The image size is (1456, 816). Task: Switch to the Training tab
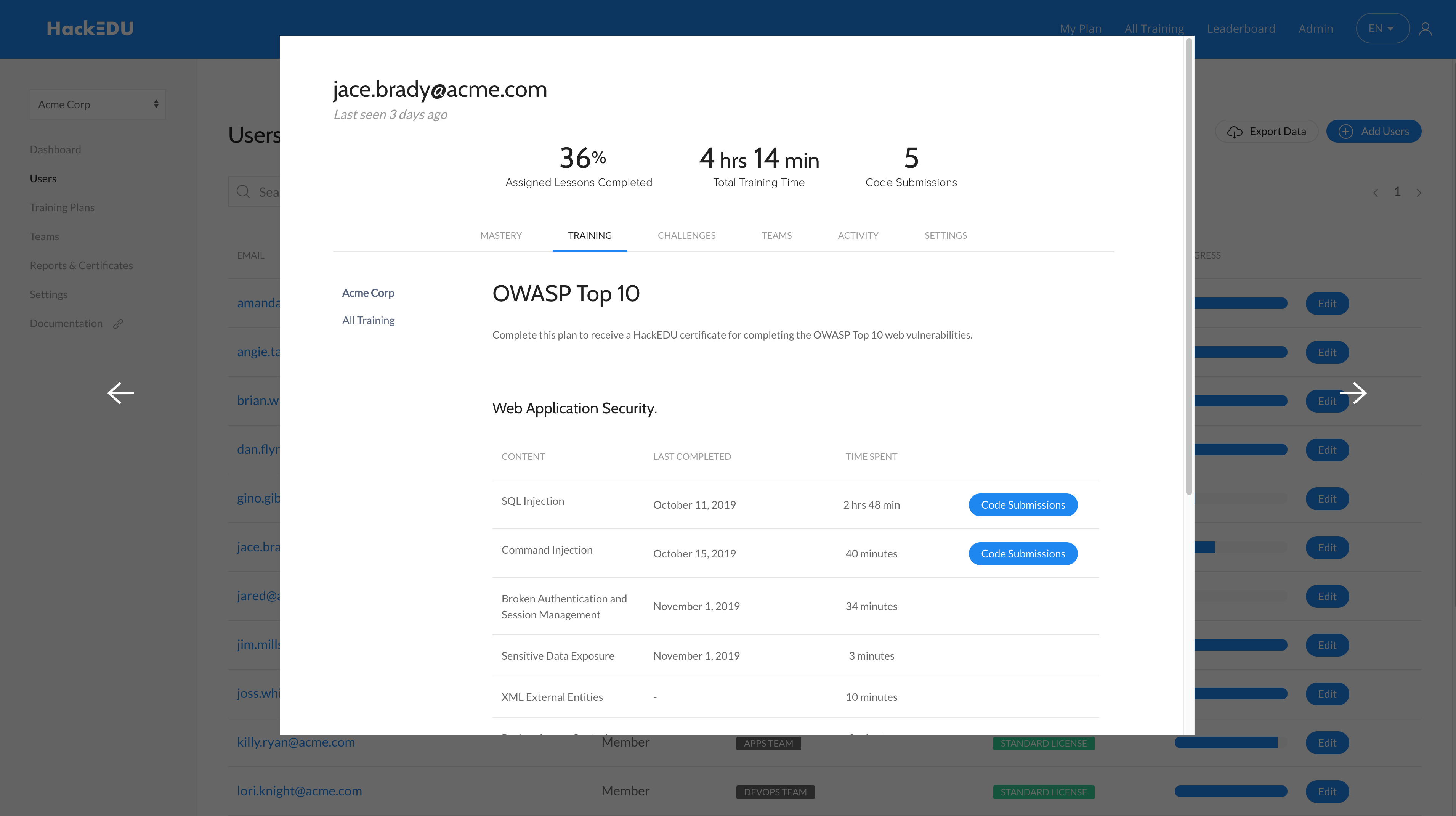click(x=590, y=235)
